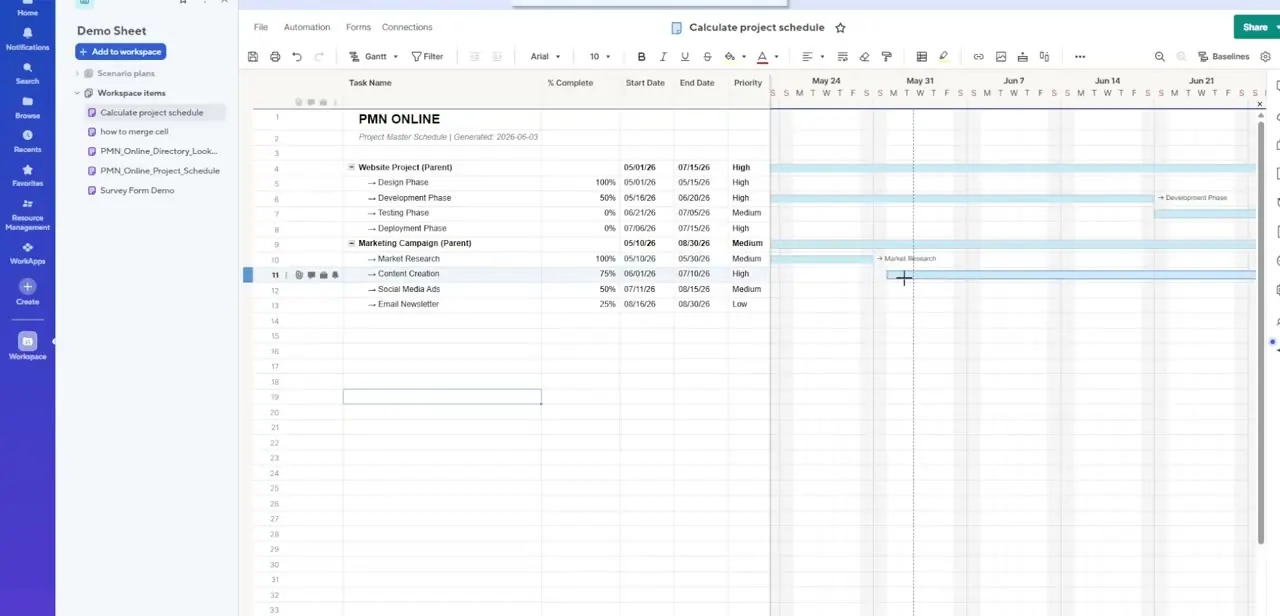Pick the cell fill color bucket
The height and width of the screenshot is (616, 1280).
point(729,57)
